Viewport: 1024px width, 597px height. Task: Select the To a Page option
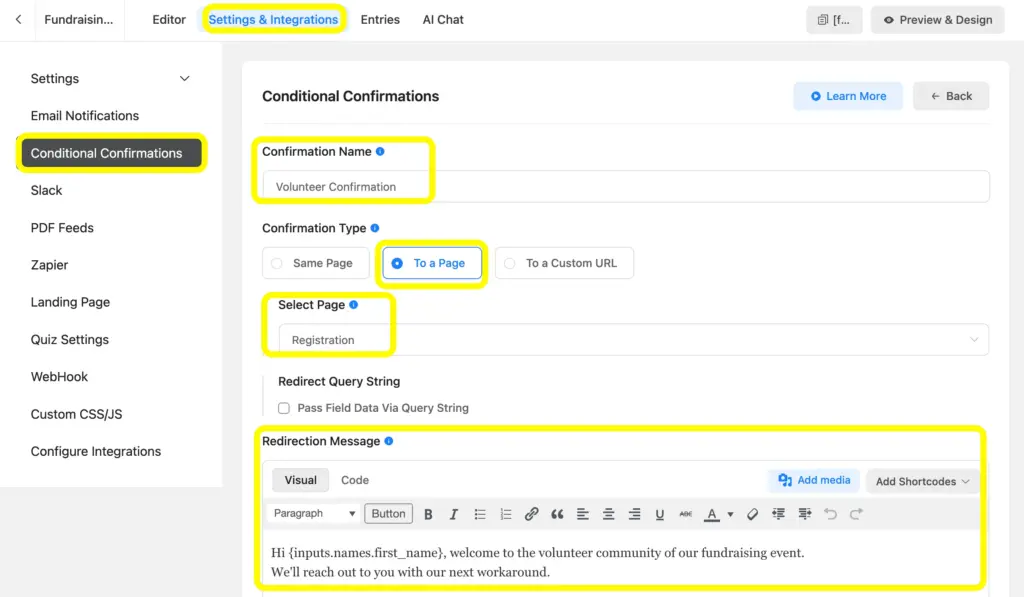click(x=432, y=263)
